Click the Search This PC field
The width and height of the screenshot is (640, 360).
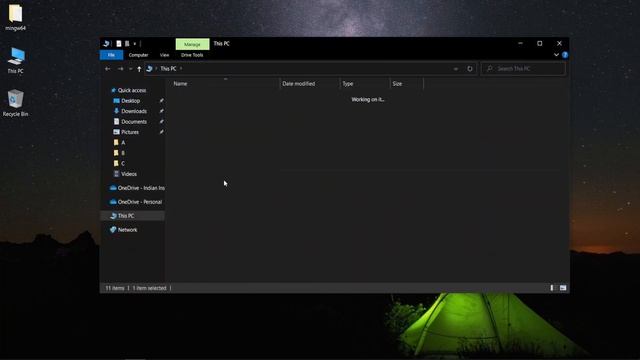pos(523,69)
